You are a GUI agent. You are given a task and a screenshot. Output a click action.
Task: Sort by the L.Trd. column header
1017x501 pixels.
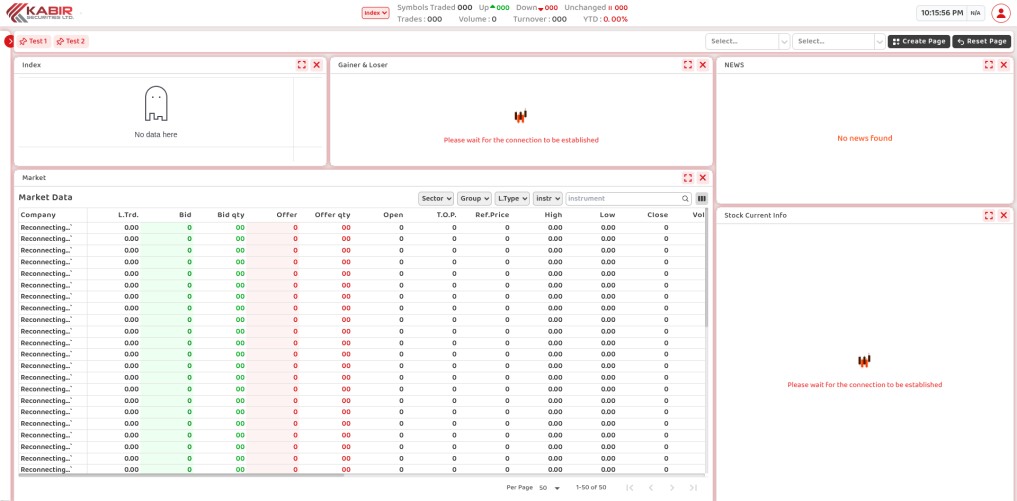[x=128, y=215]
